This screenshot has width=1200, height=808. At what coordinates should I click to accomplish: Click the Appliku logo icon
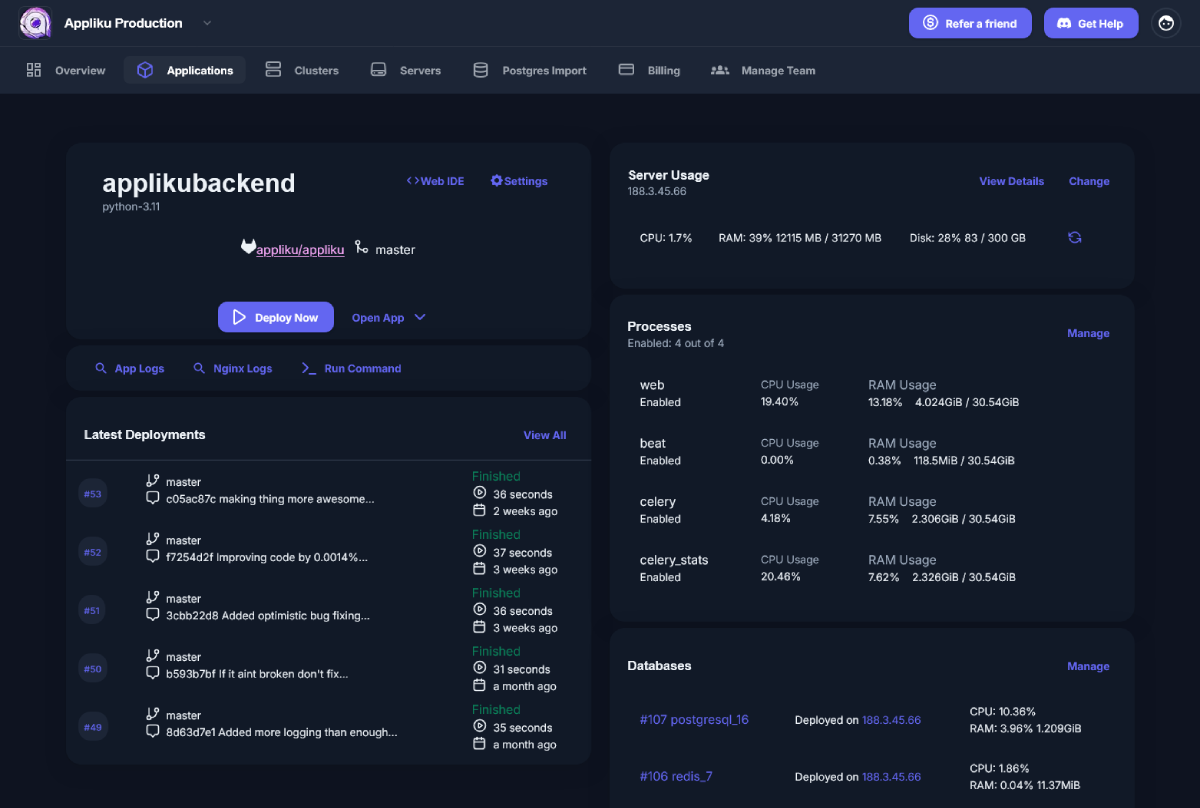(x=35, y=22)
